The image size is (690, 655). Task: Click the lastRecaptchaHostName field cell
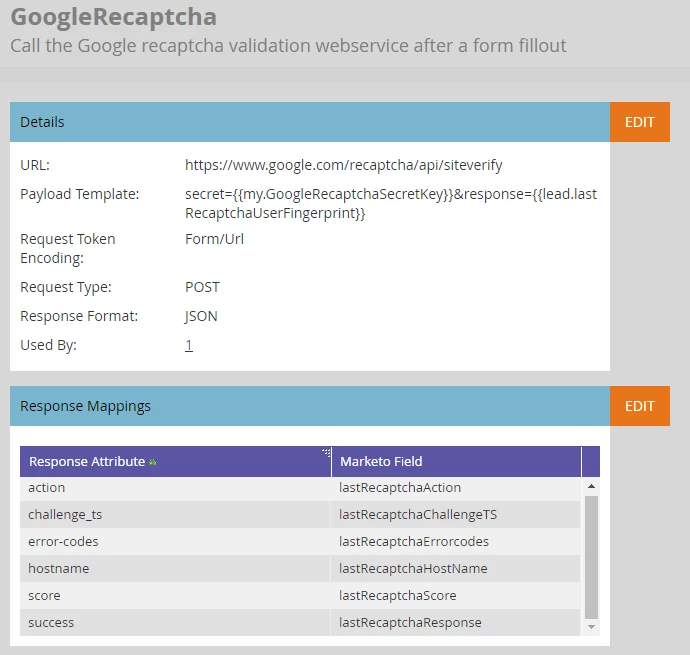pos(455,568)
